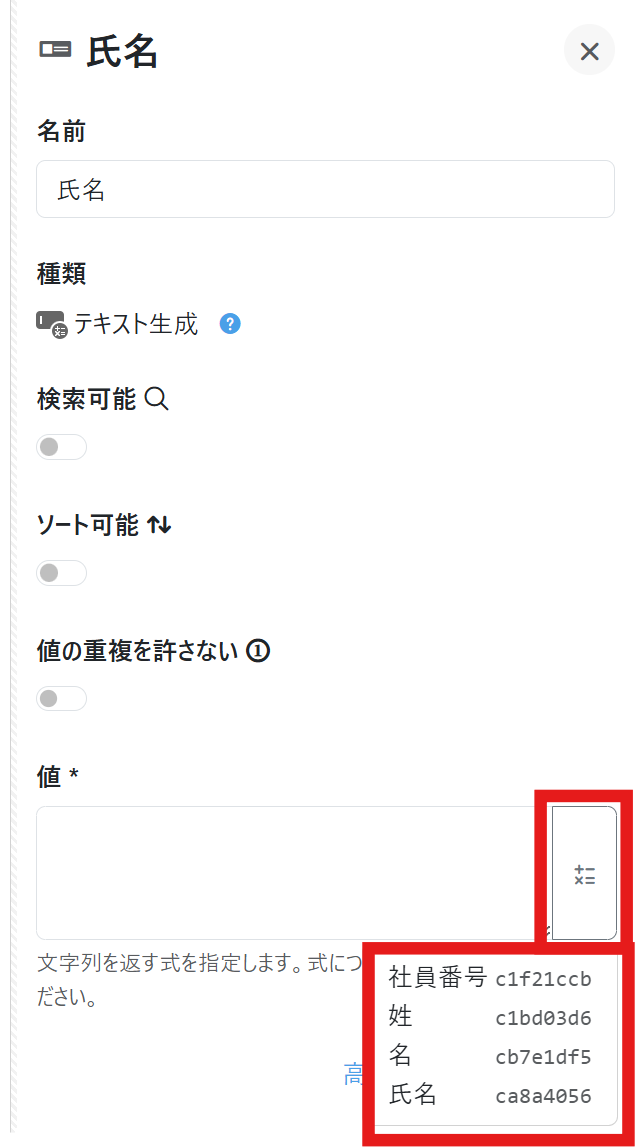Click the テキスト生成 field type icon
Screen dimensions: 636x1147
(51, 324)
